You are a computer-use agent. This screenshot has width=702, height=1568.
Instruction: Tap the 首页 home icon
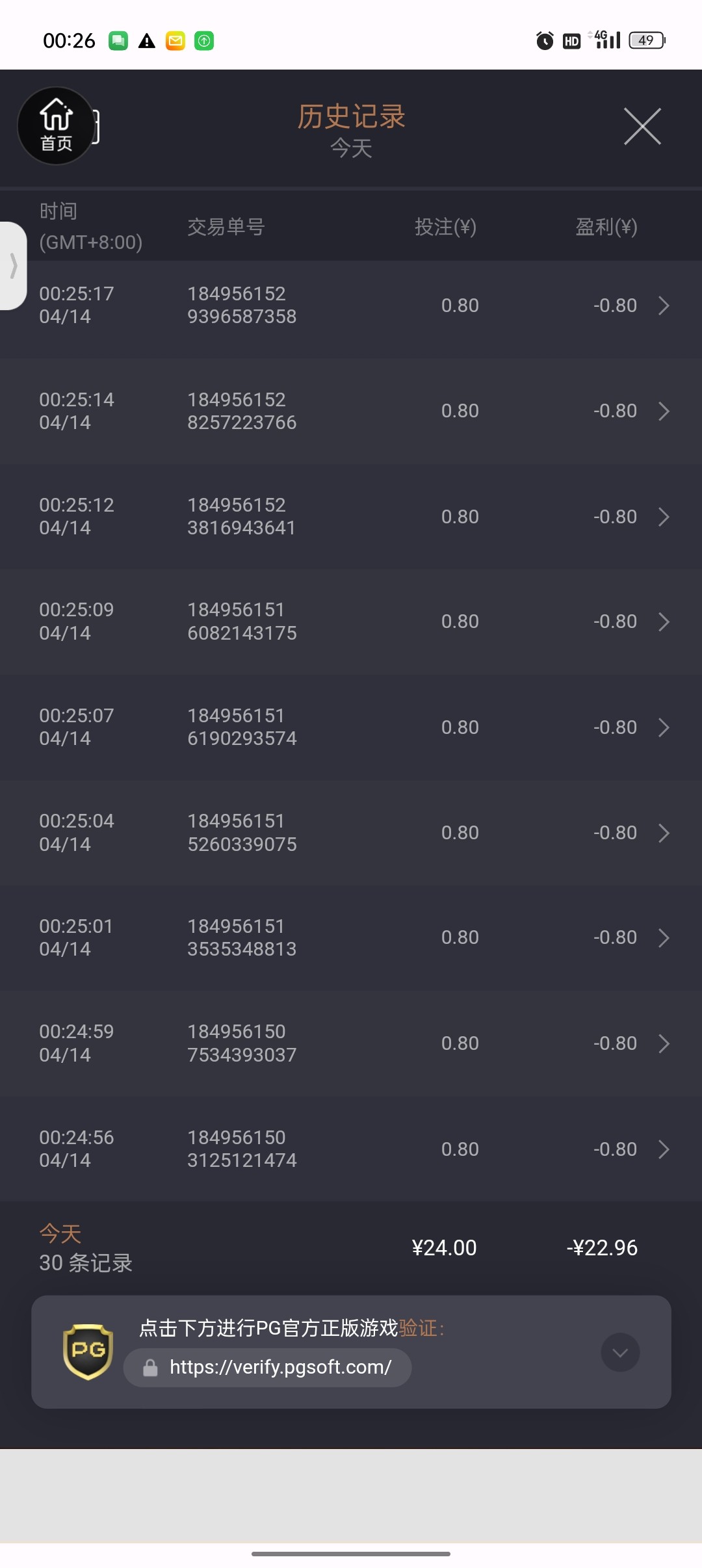(x=56, y=125)
